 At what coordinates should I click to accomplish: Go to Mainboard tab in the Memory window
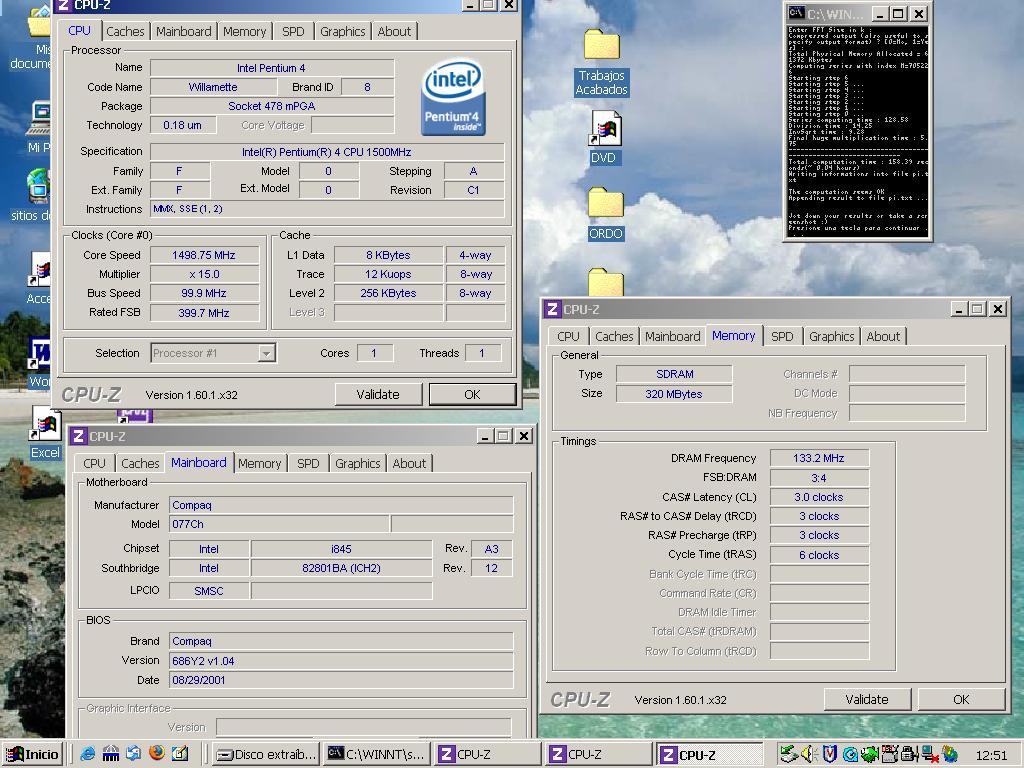click(x=673, y=336)
